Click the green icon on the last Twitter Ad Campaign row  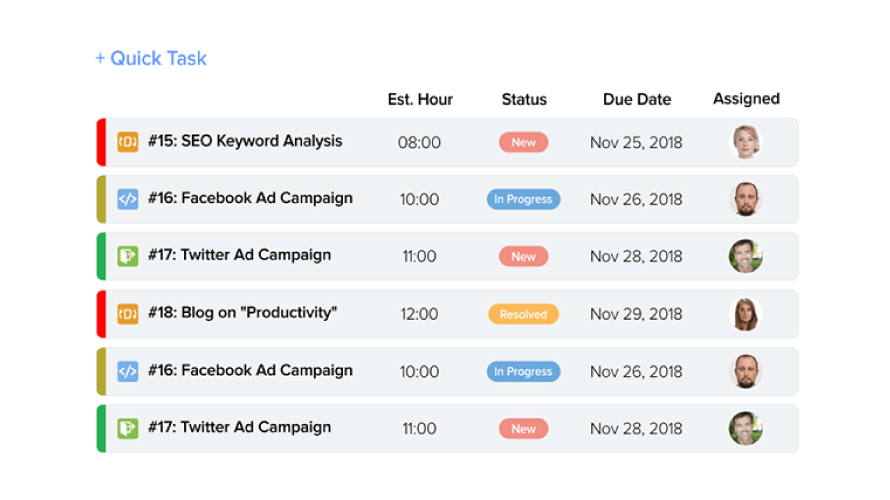(127, 428)
